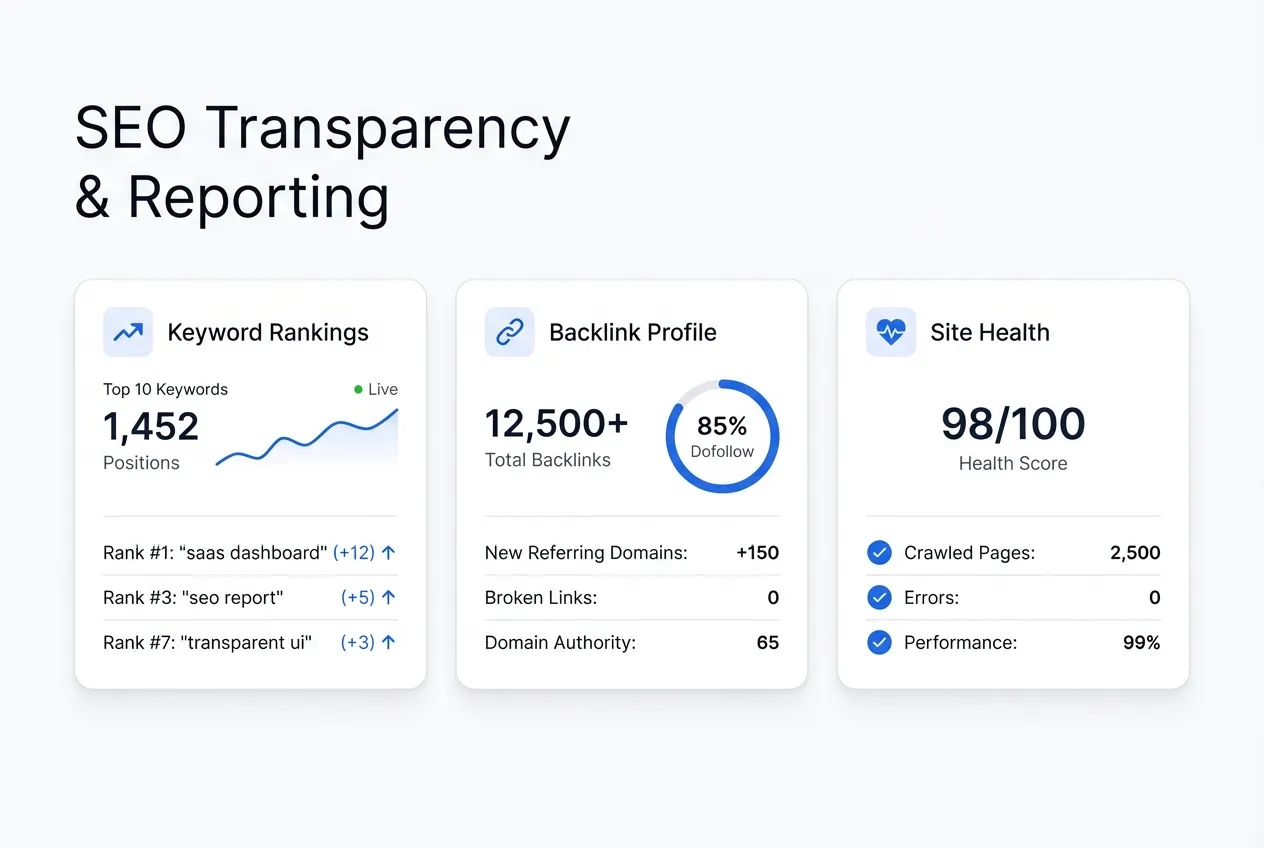Click the Backlink Profile chain link icon
1264x848 pixels.
tap(509, 332)
